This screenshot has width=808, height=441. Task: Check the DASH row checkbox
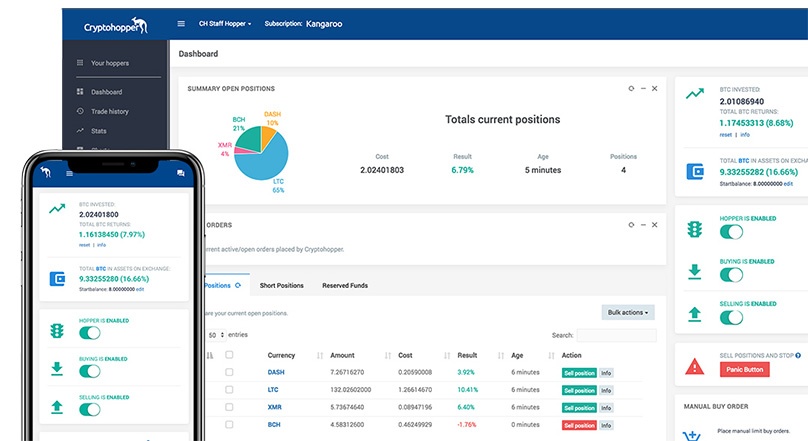(229, 372)
